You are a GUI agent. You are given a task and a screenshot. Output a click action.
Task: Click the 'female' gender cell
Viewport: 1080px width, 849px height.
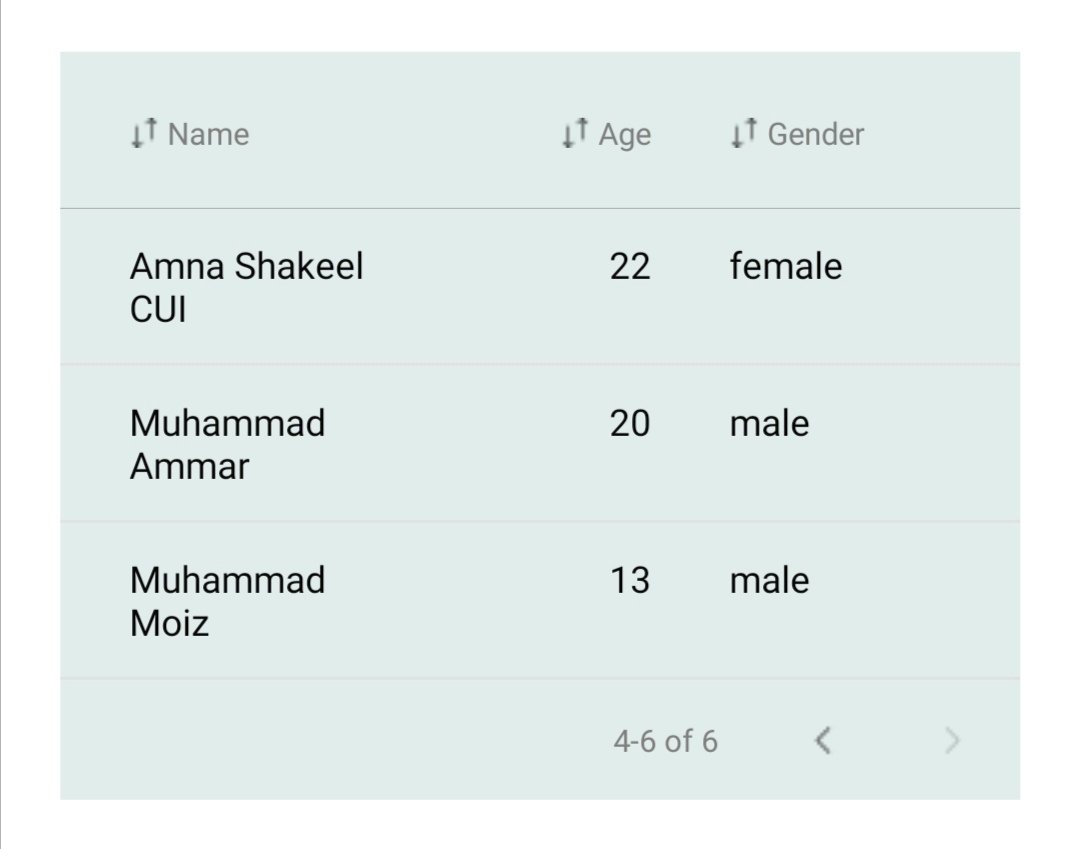[786, 266]
